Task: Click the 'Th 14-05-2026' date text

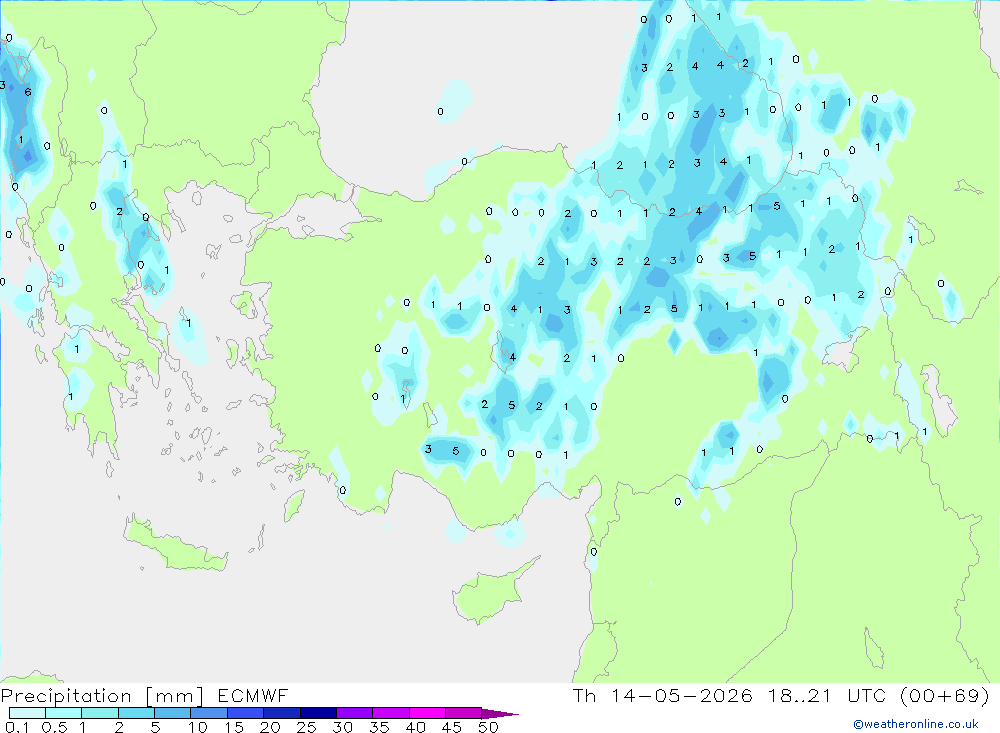Action: click(662, 696)
